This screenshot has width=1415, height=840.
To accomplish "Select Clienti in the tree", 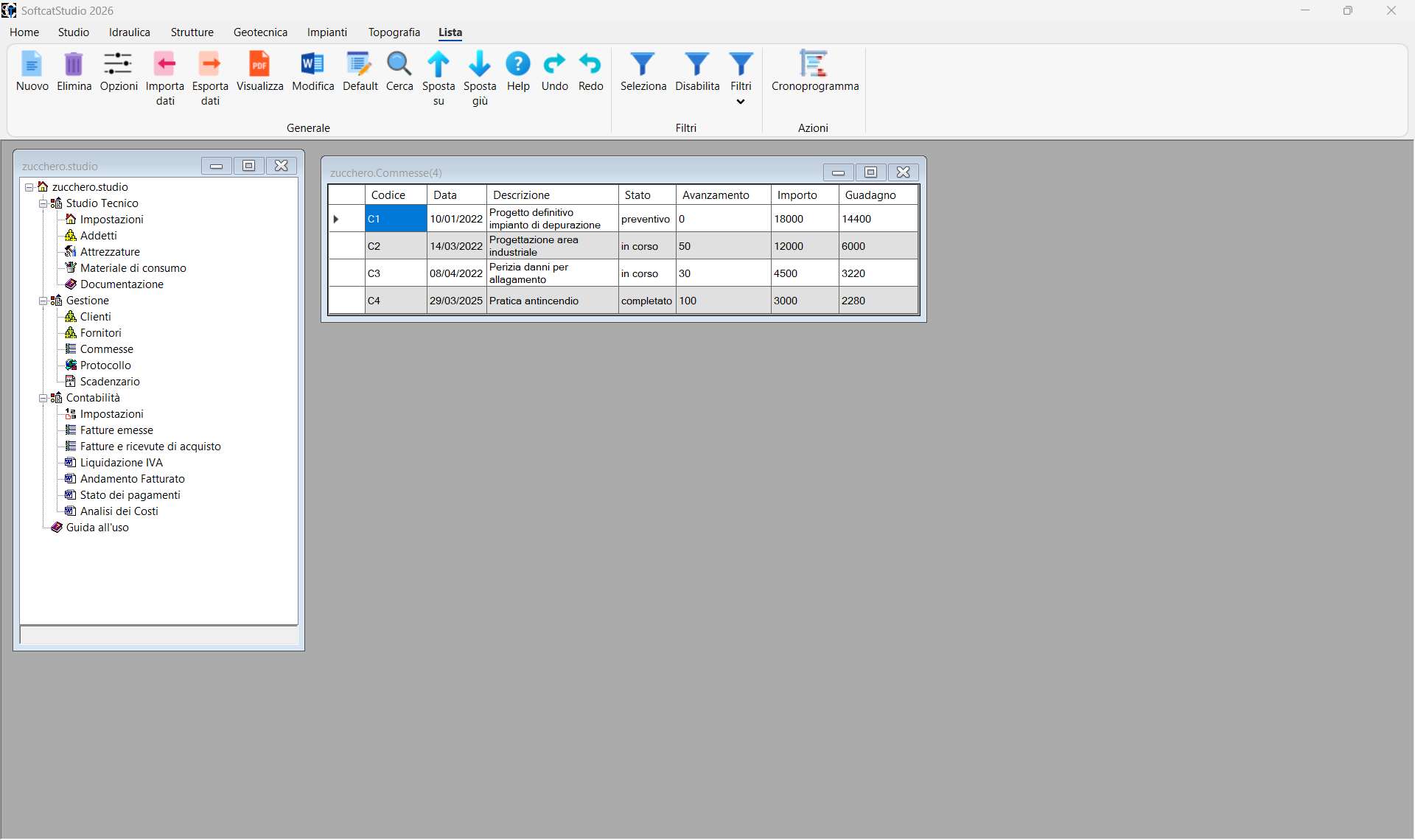I will point(95,317).
